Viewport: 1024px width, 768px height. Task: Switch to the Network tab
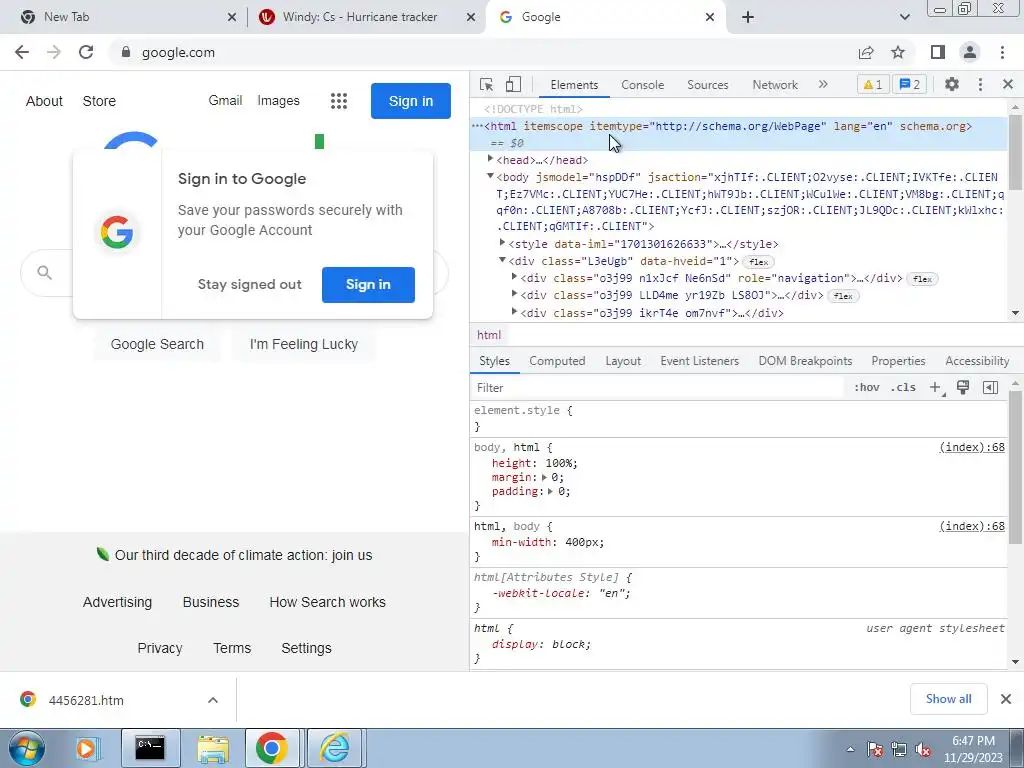click(775, 85)
